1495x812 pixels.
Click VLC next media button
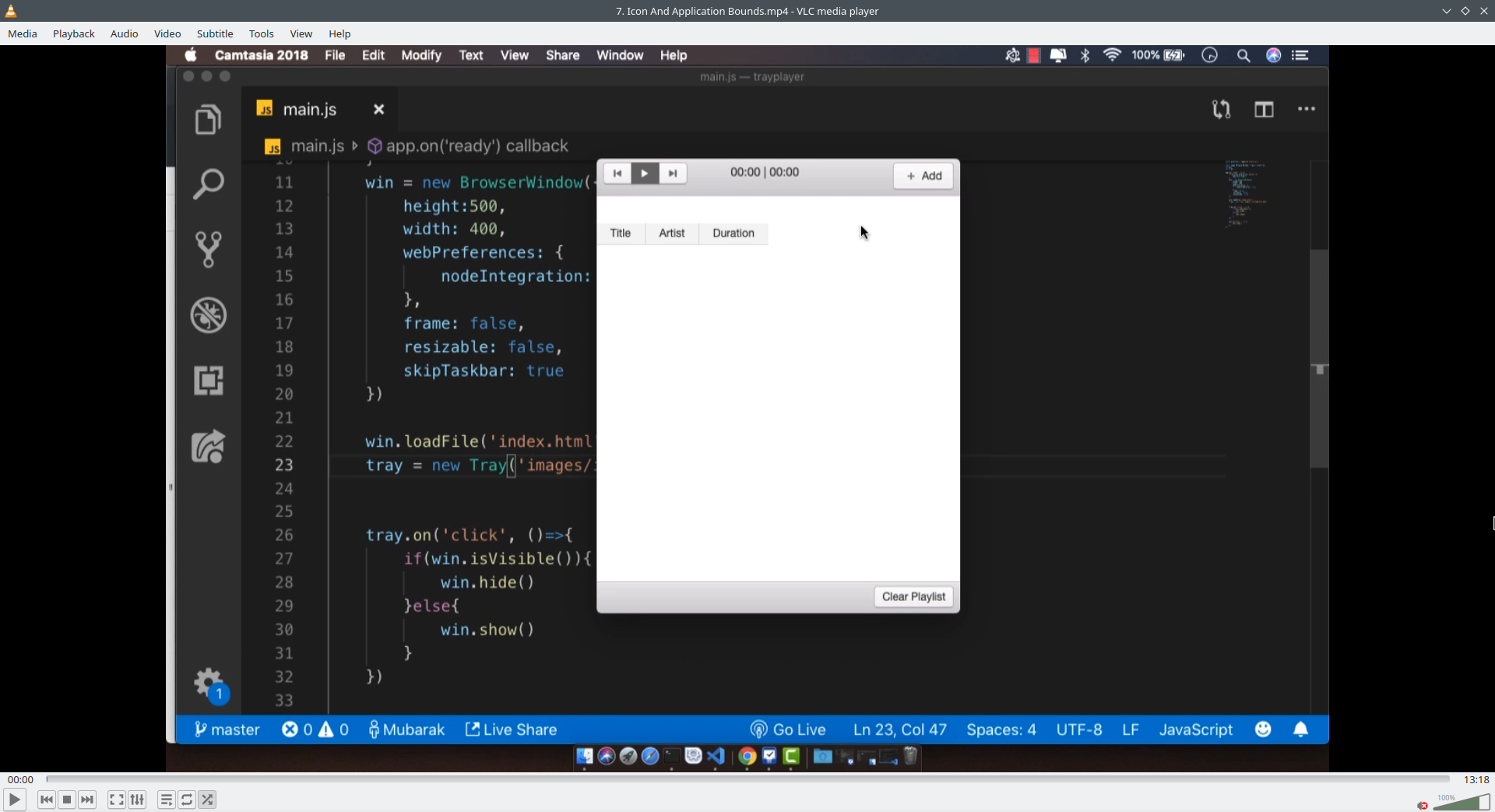(x=87, y=800)
